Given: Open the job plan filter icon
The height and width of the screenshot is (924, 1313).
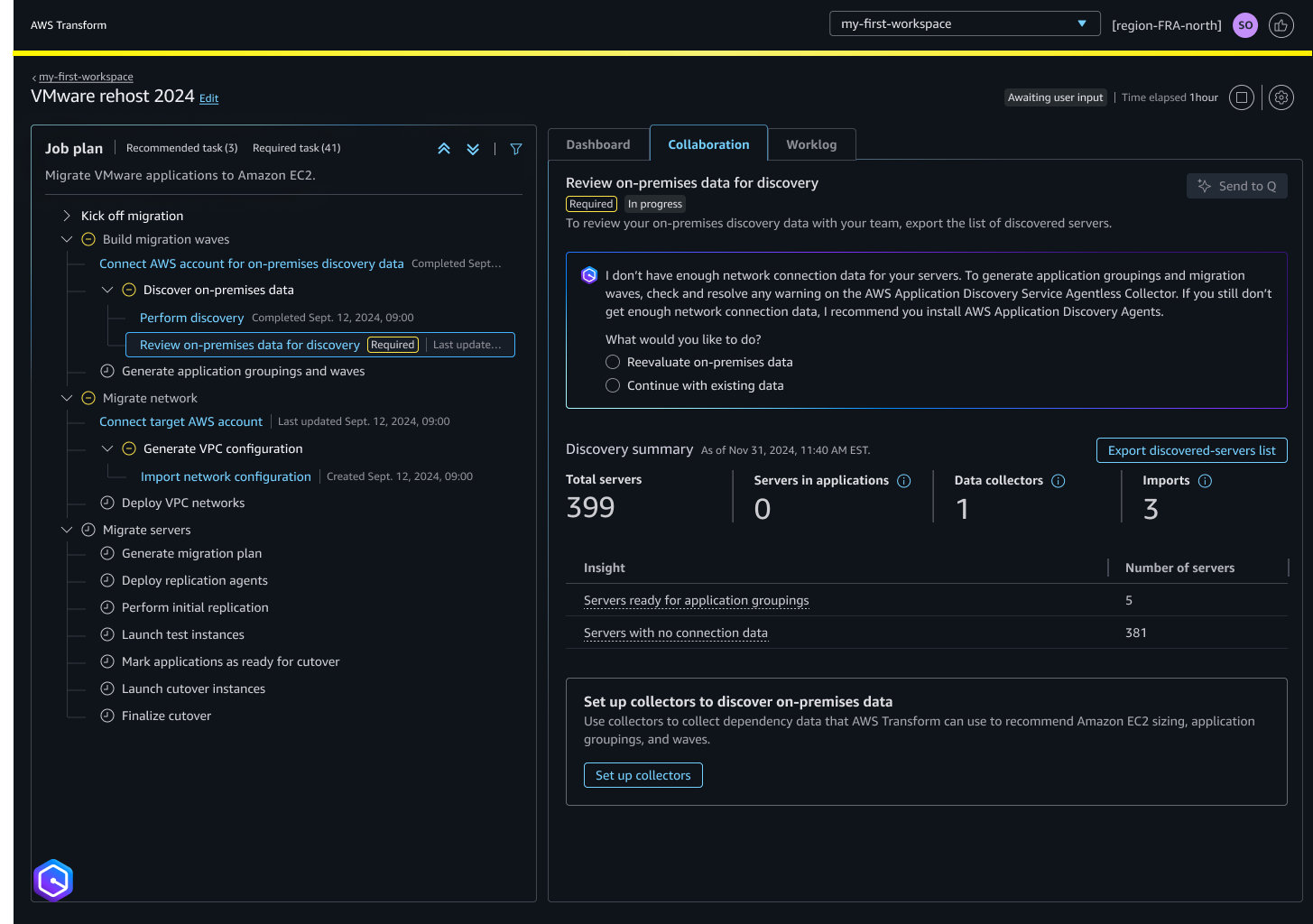Looking at the screenshot, I should (x=516, y=149).
